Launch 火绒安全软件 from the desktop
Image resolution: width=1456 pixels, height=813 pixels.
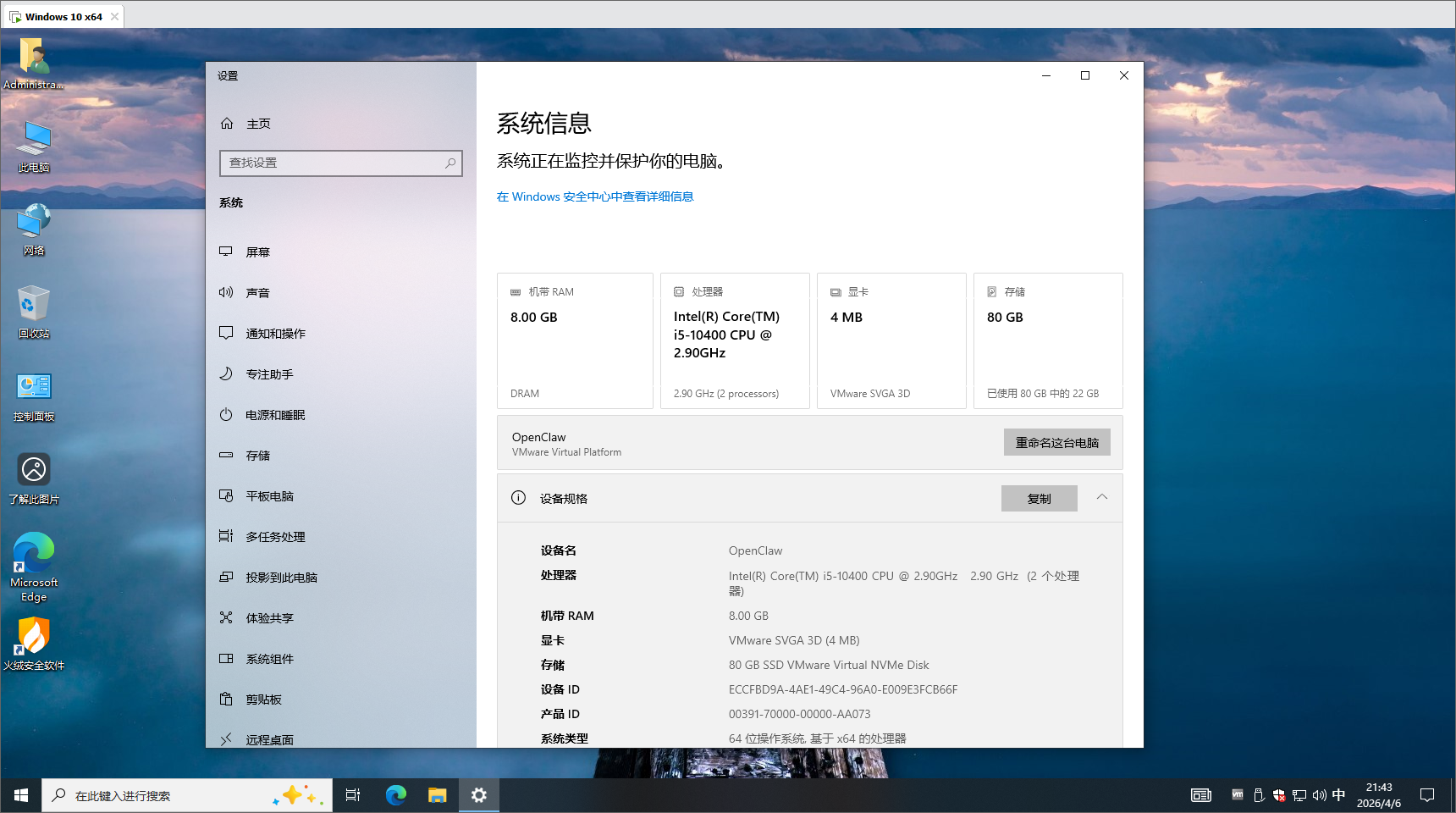33,645
